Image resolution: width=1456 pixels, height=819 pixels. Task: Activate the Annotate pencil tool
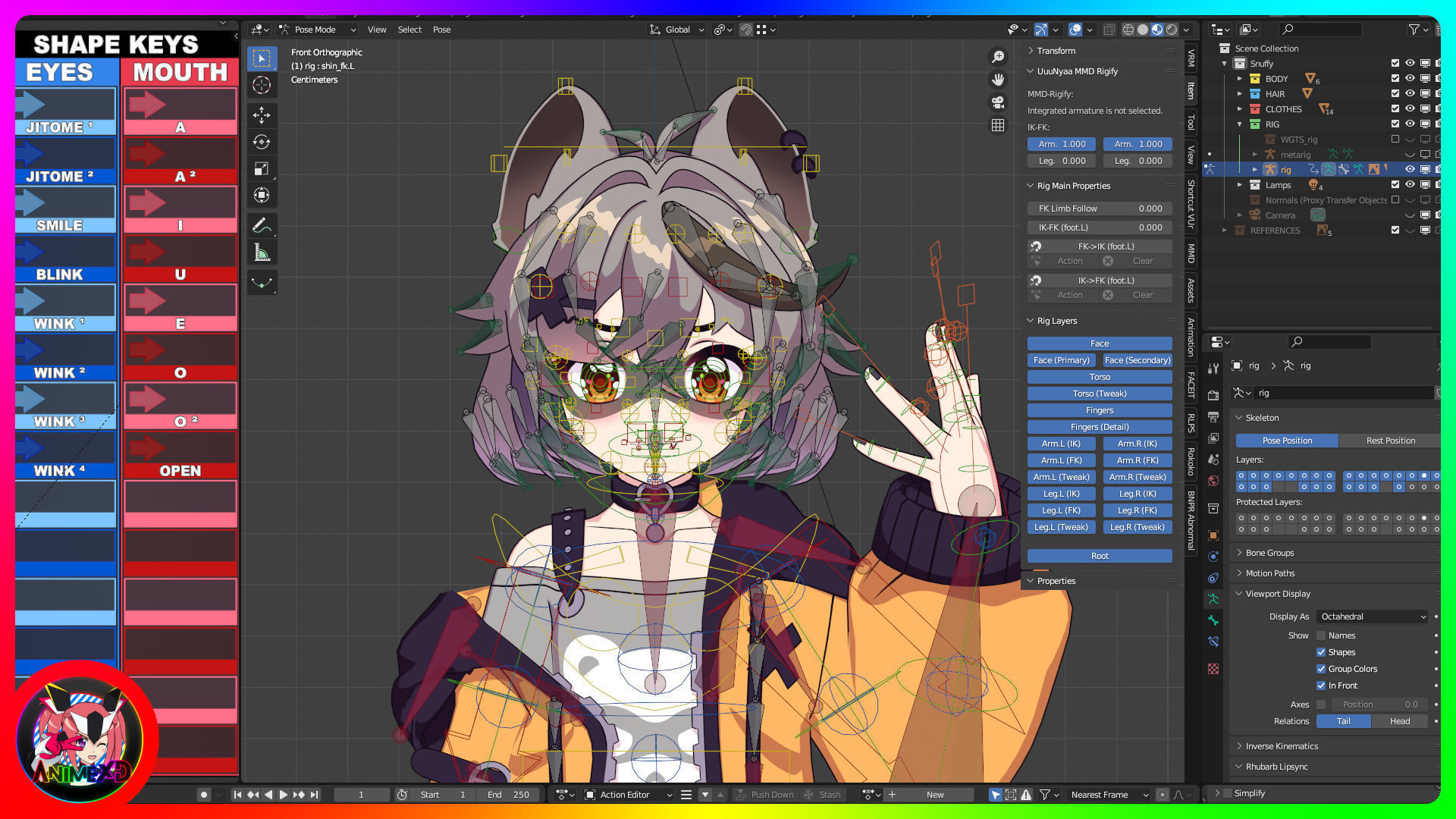tap(262, 225)
